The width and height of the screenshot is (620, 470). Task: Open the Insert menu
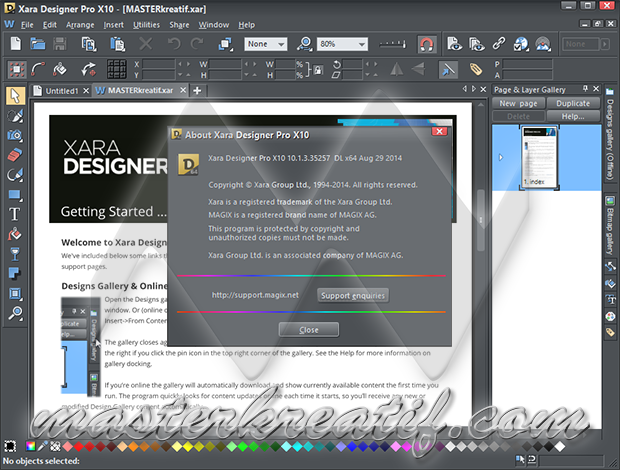(113, 25)
